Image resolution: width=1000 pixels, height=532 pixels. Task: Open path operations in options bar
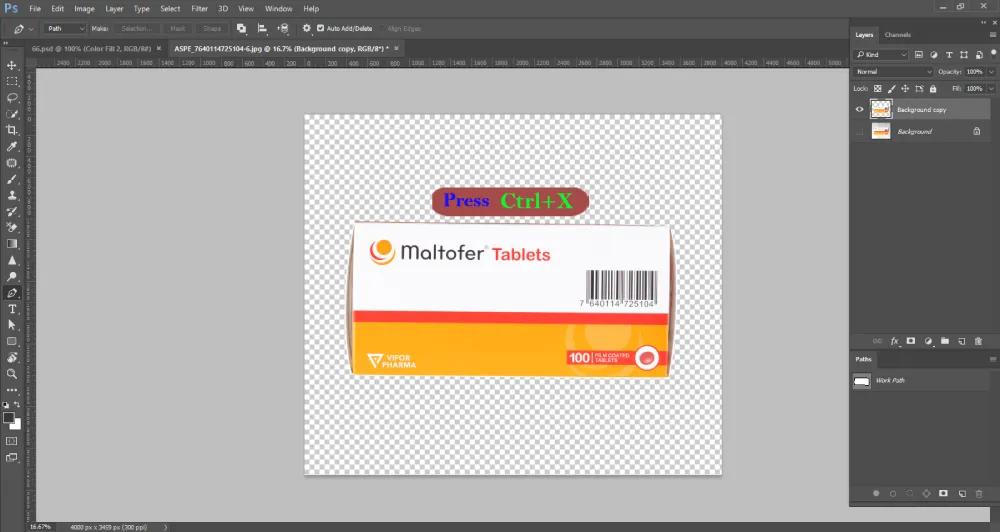click(241, 28)
